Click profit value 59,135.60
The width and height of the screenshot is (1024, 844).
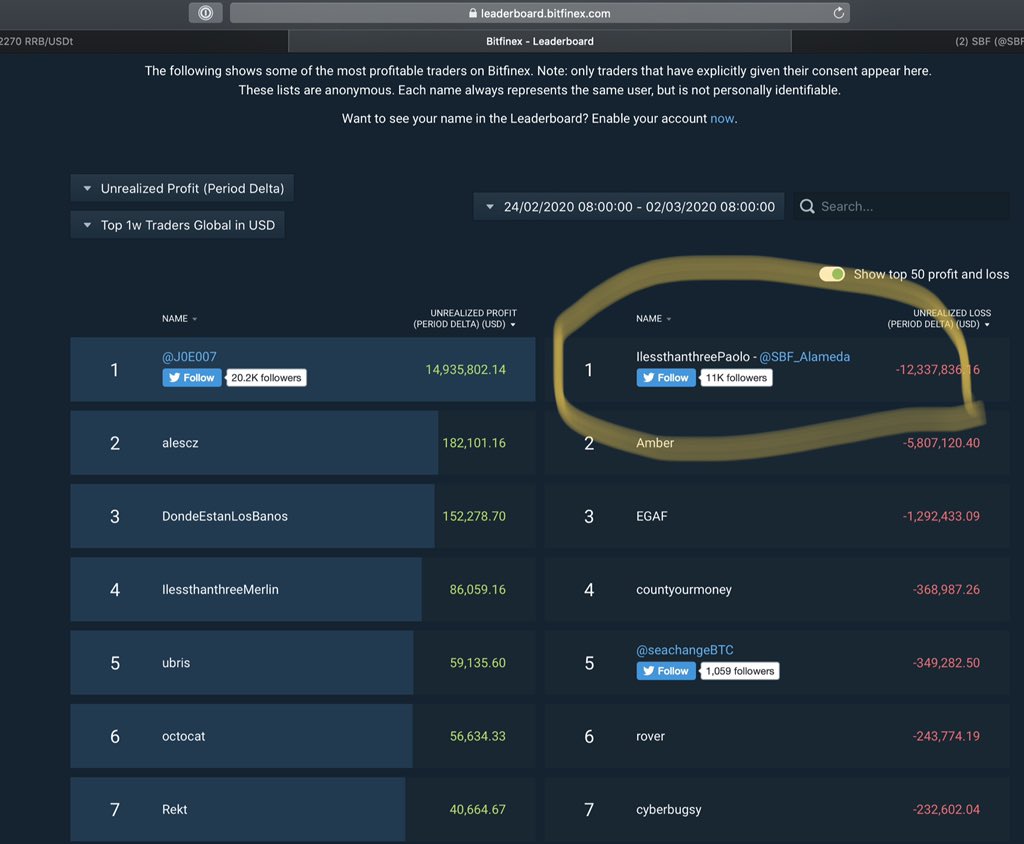[x=477, y=662]
